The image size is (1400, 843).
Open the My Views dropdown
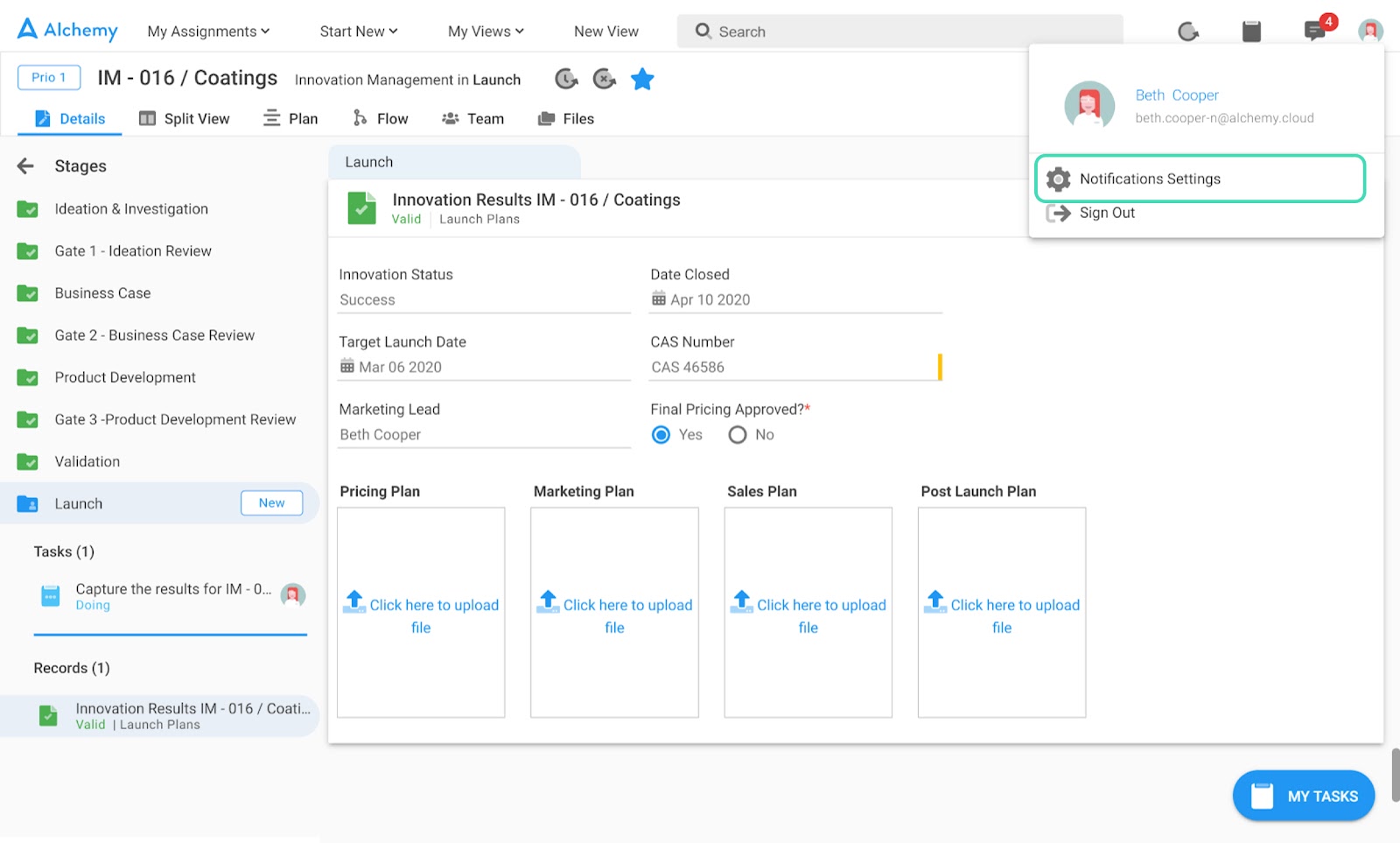coord(486,32)
